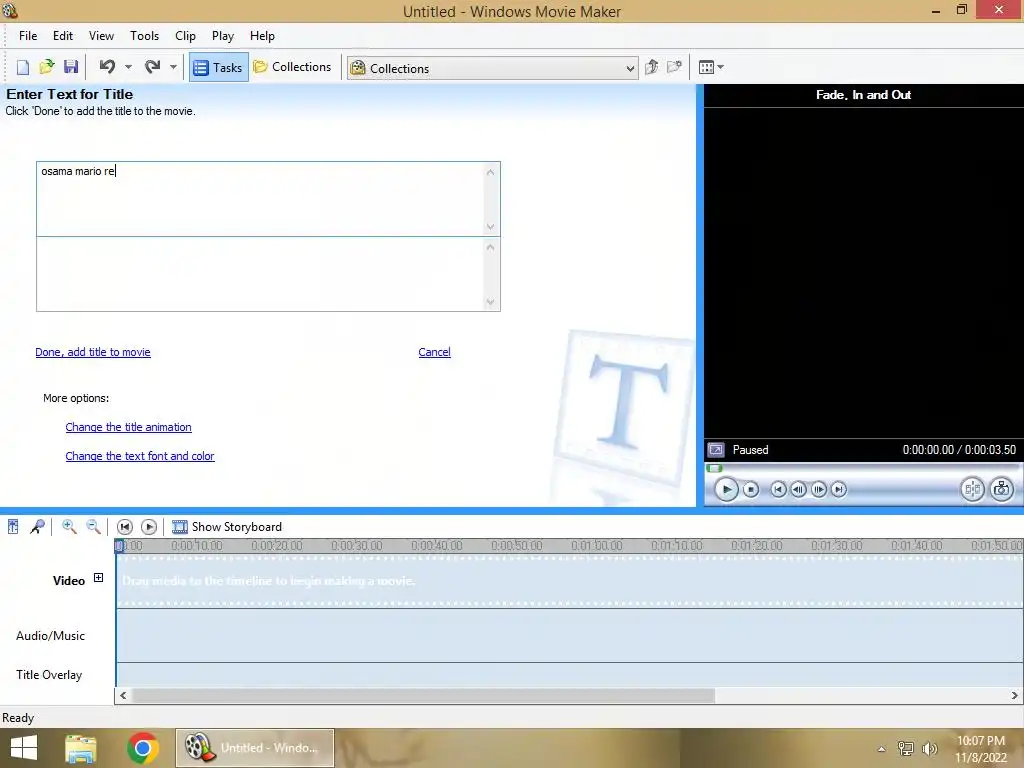Switch to Show Storyboard view
The image size is (1024, 768).
pos(227,526)
